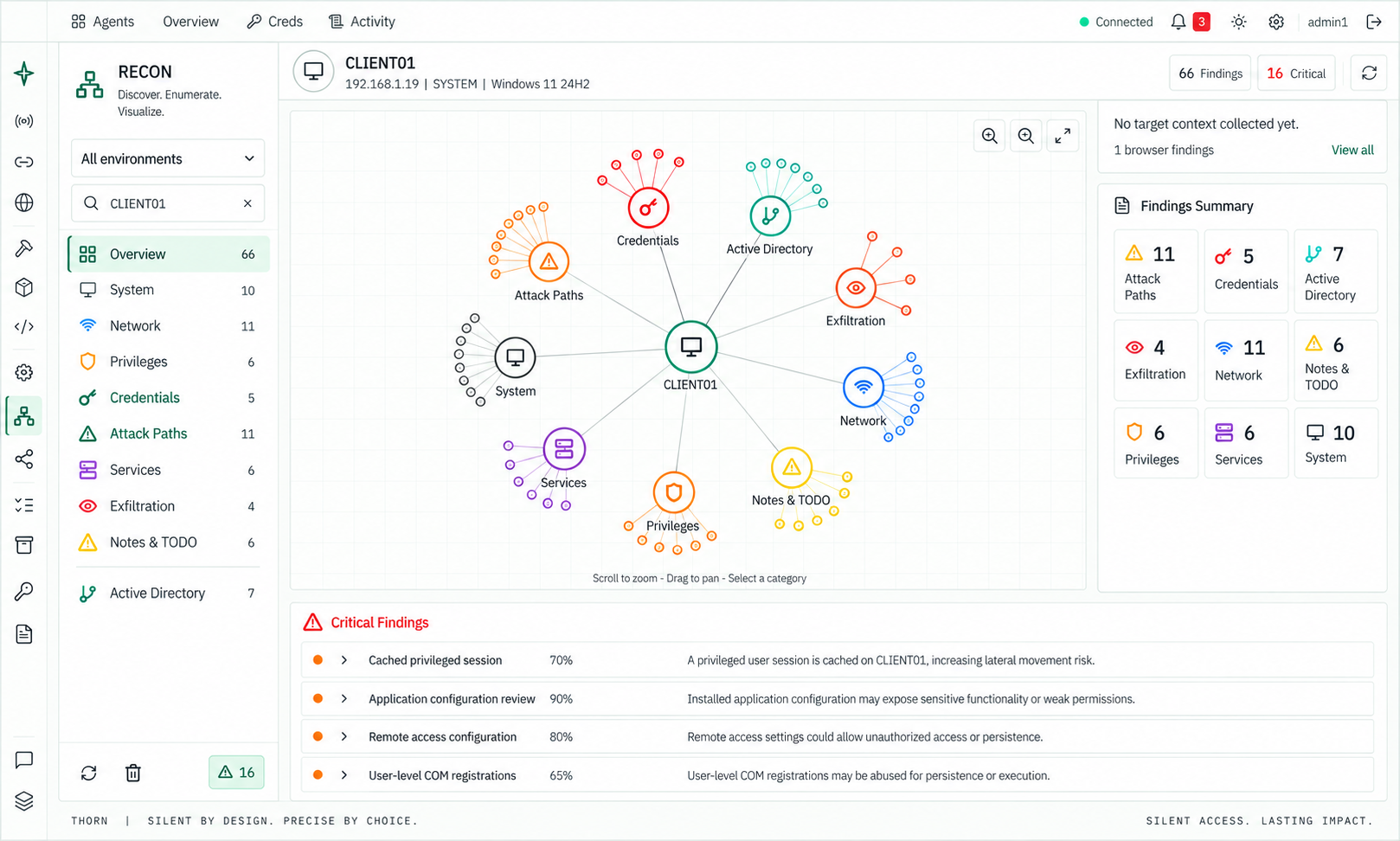Click the fullscreen expand icon in graph
Image resolution: width=1400 pixels, height=841 pixels.
click(x=1063, y=136)
